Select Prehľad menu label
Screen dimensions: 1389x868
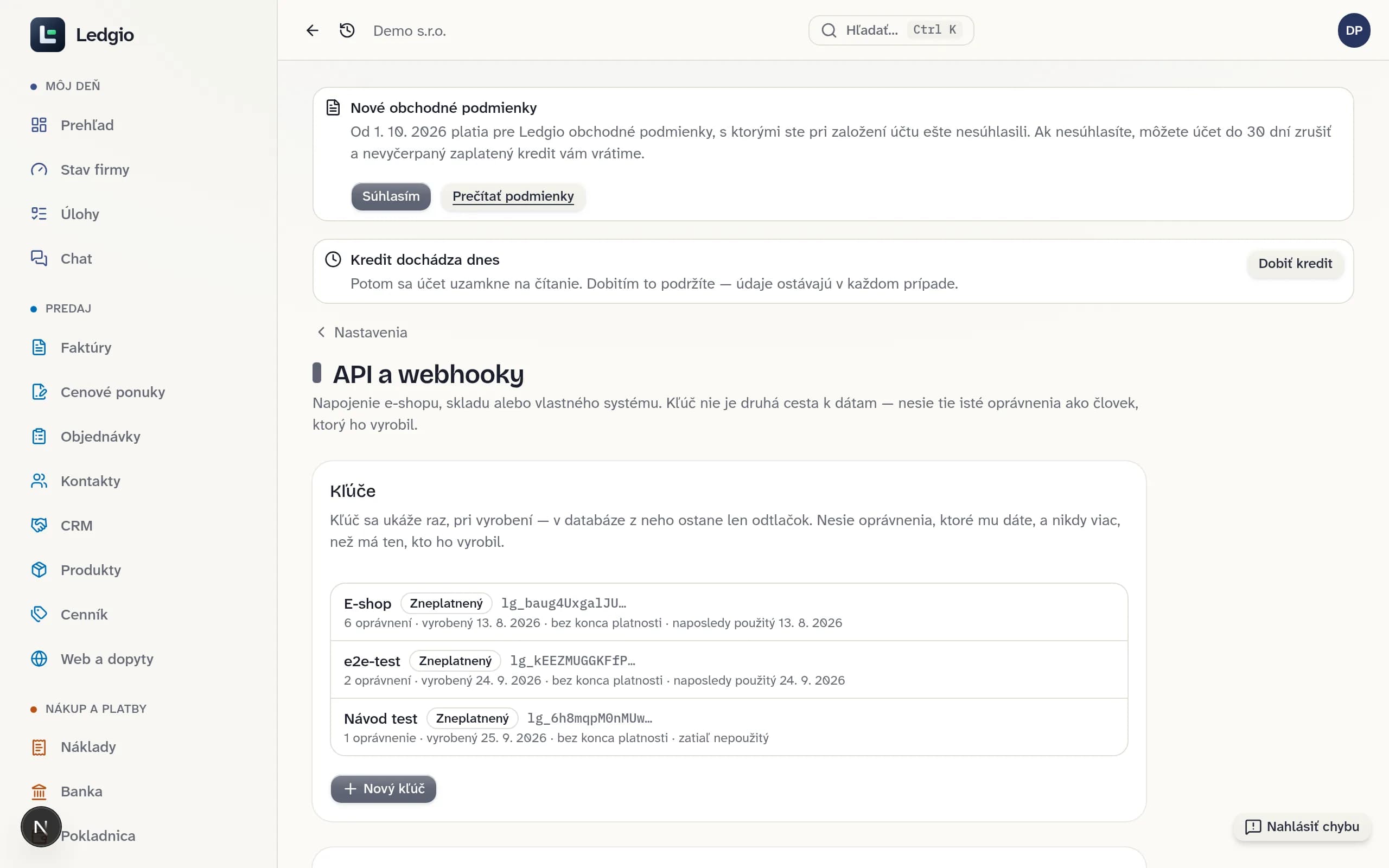[x=87, y=125]
